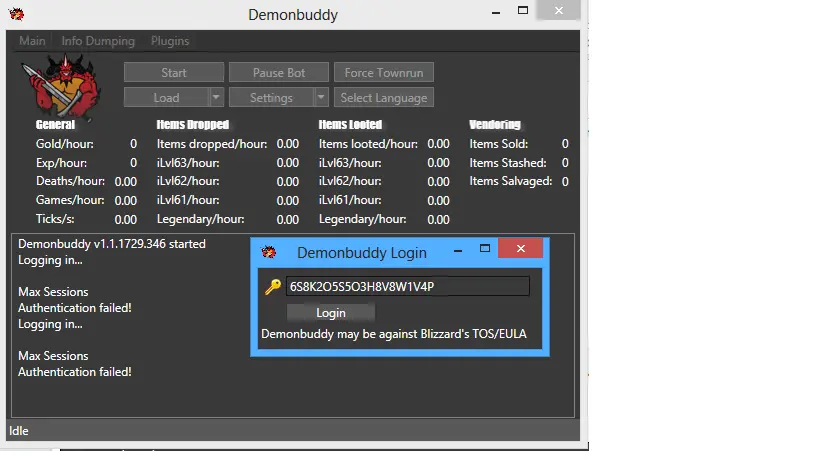Click the Select Language button

pos(384,98)
